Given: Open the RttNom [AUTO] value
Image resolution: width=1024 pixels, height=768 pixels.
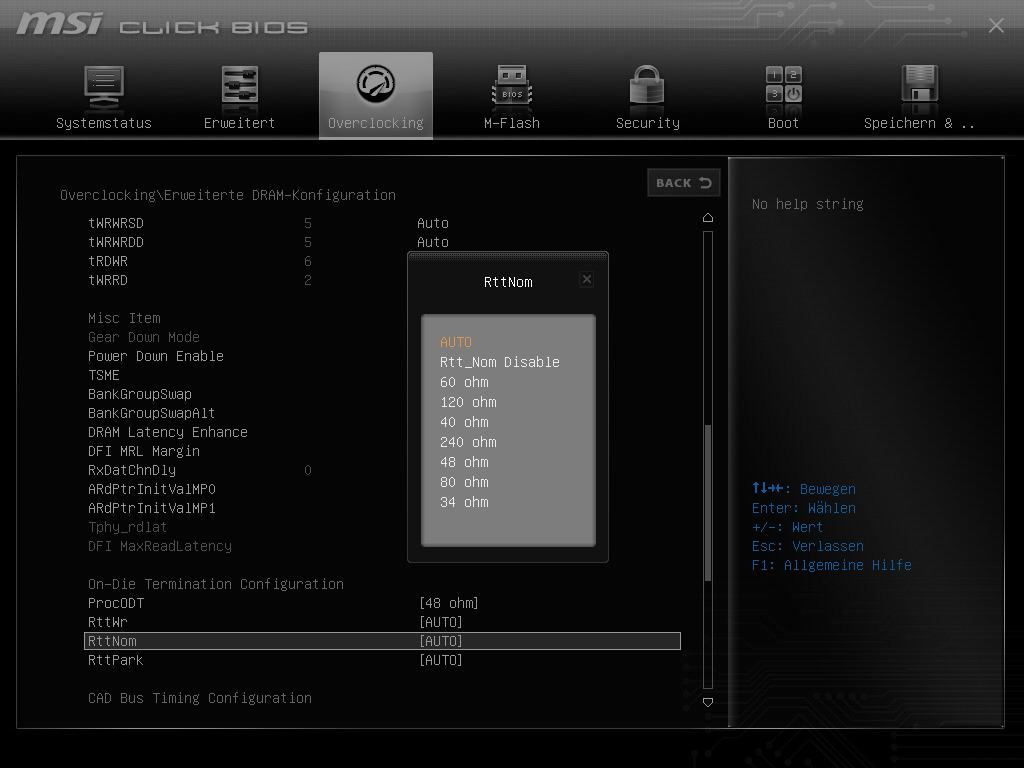Looking at the screenshot, I should [x=441, y=641].
